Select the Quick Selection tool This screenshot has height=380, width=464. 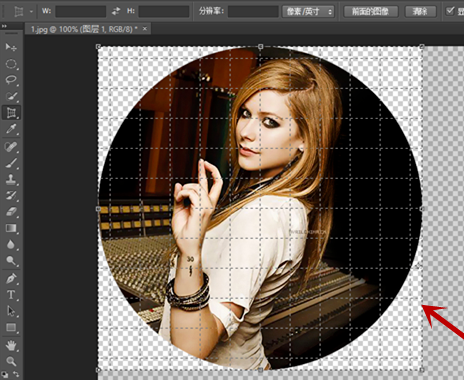pos(11,96)
